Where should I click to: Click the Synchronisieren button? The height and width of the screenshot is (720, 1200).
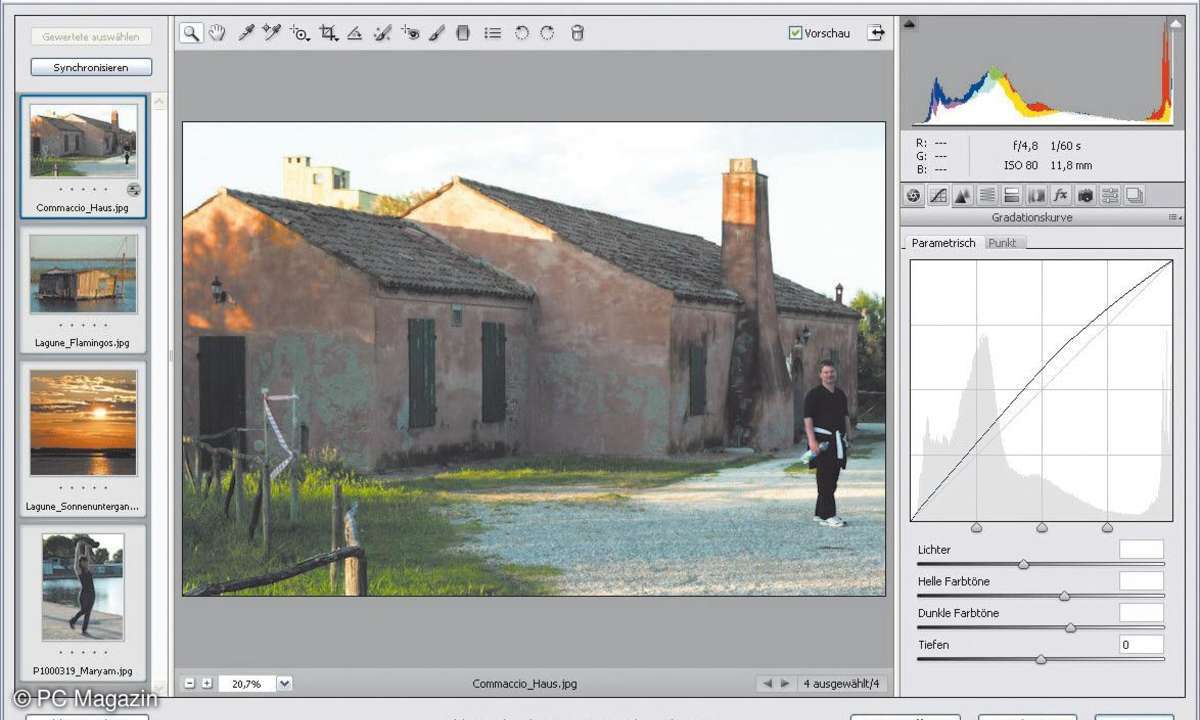coord(92,68)
